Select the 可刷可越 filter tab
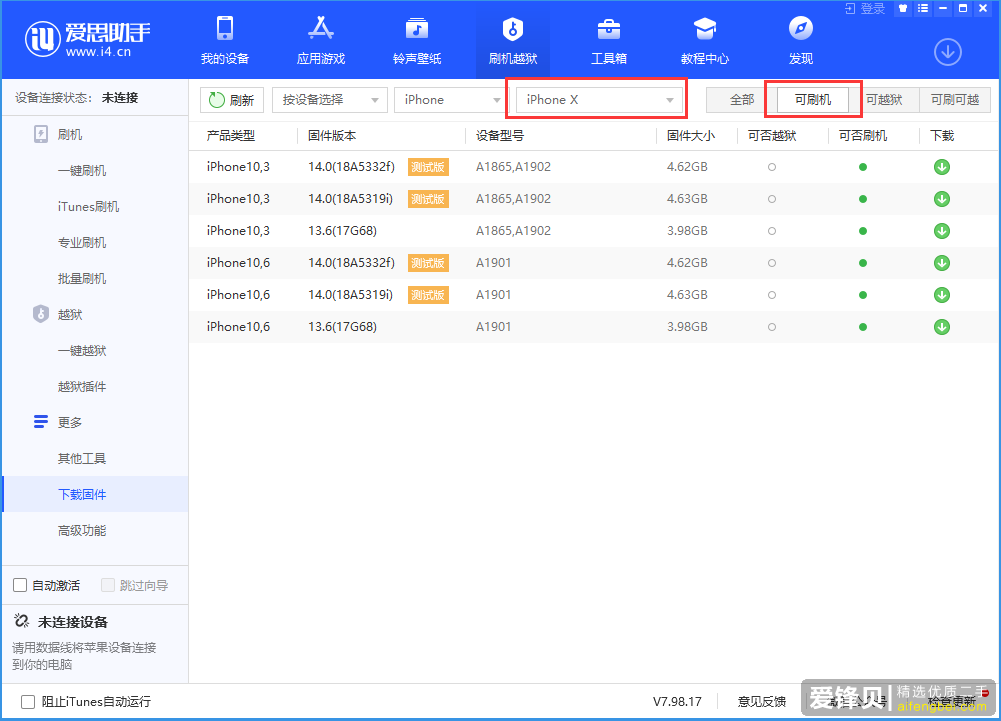 955,100
